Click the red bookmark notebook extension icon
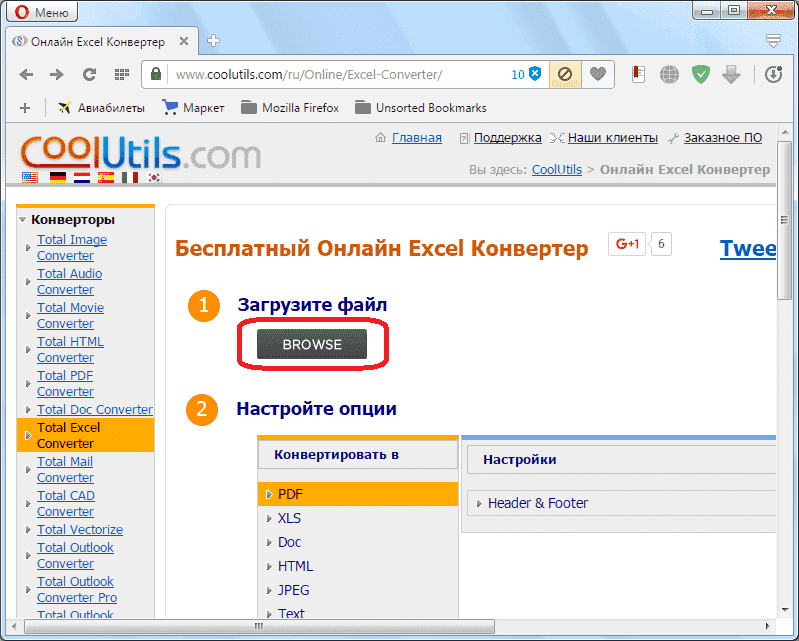This screenshot has width=799, height=641. 638,75
